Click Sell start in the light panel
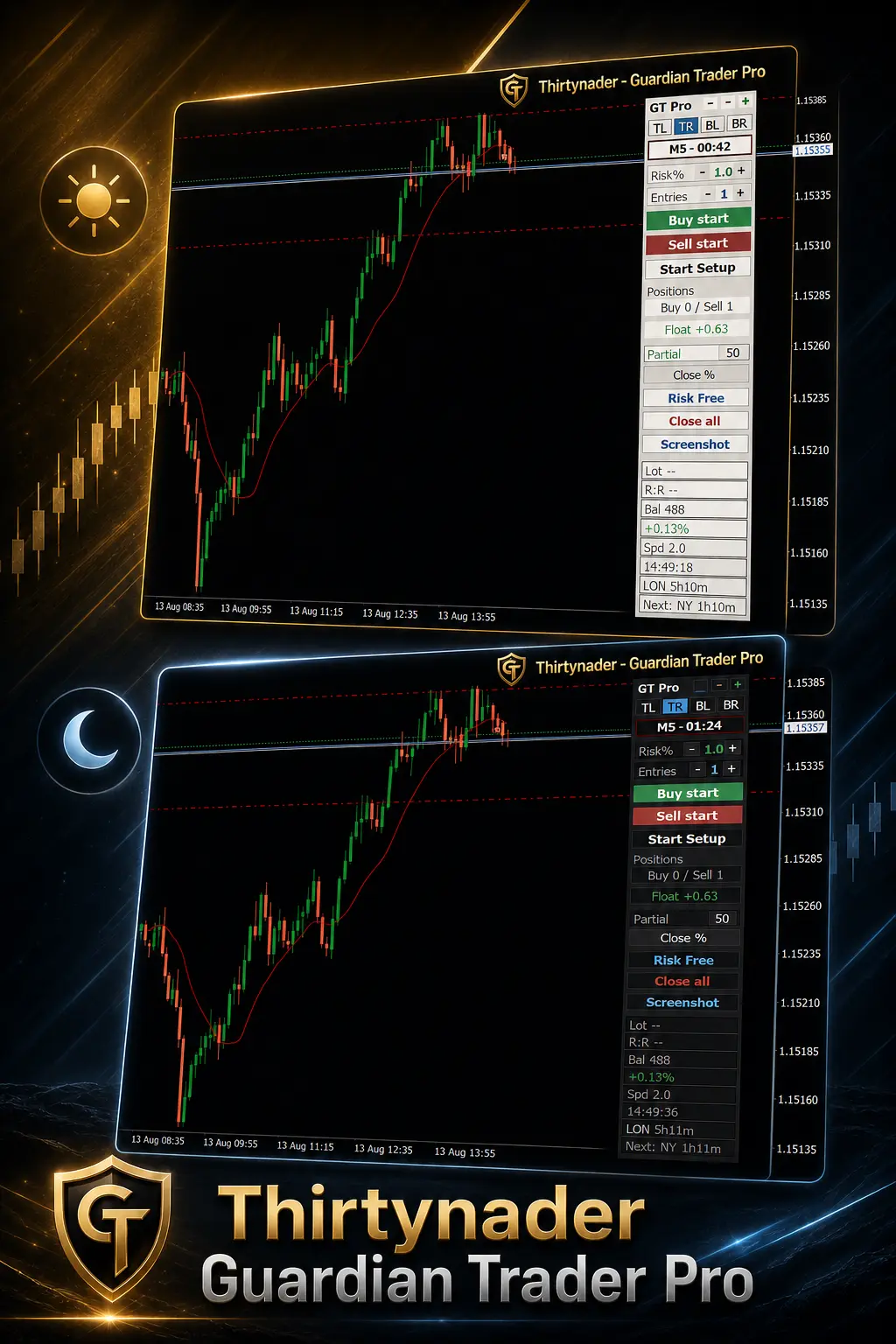Screen dimensions: 896x1344 pyautogui.click(x=698, y=244)
